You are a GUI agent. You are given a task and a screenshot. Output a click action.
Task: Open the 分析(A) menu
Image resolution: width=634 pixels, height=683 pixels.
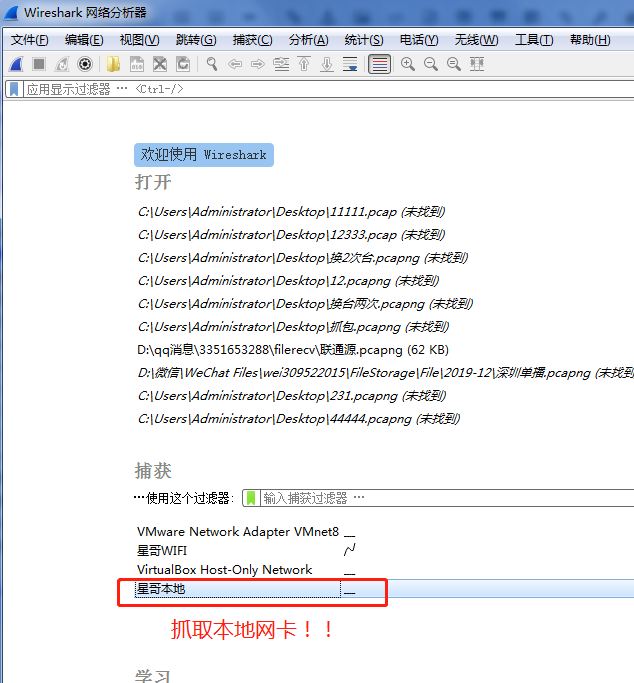[x=308, y=40]
